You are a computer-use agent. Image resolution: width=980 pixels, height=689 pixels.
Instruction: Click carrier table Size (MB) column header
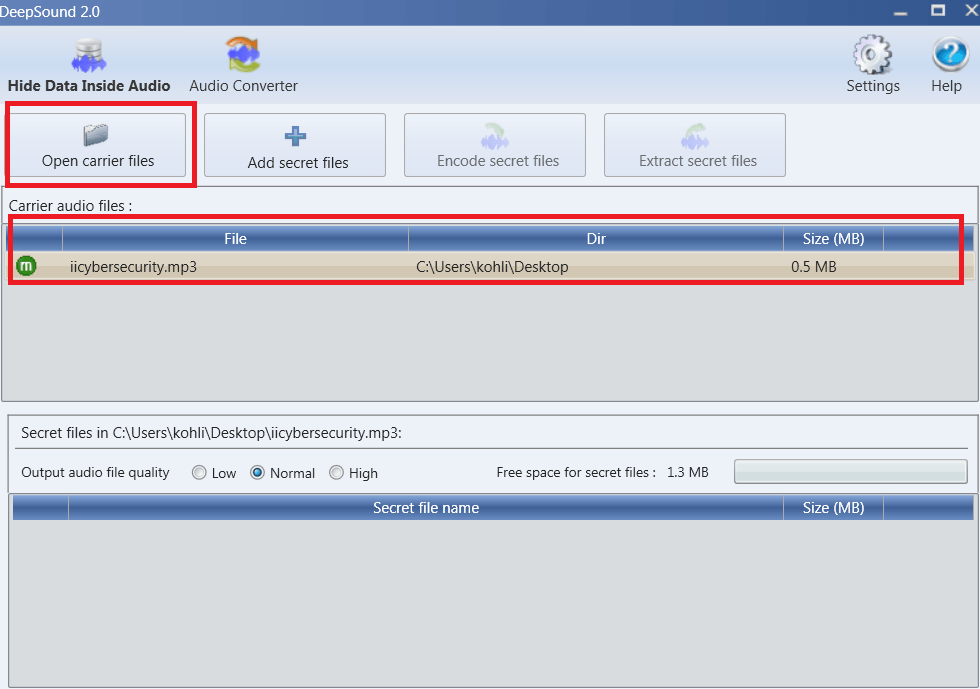coord(834,239)
